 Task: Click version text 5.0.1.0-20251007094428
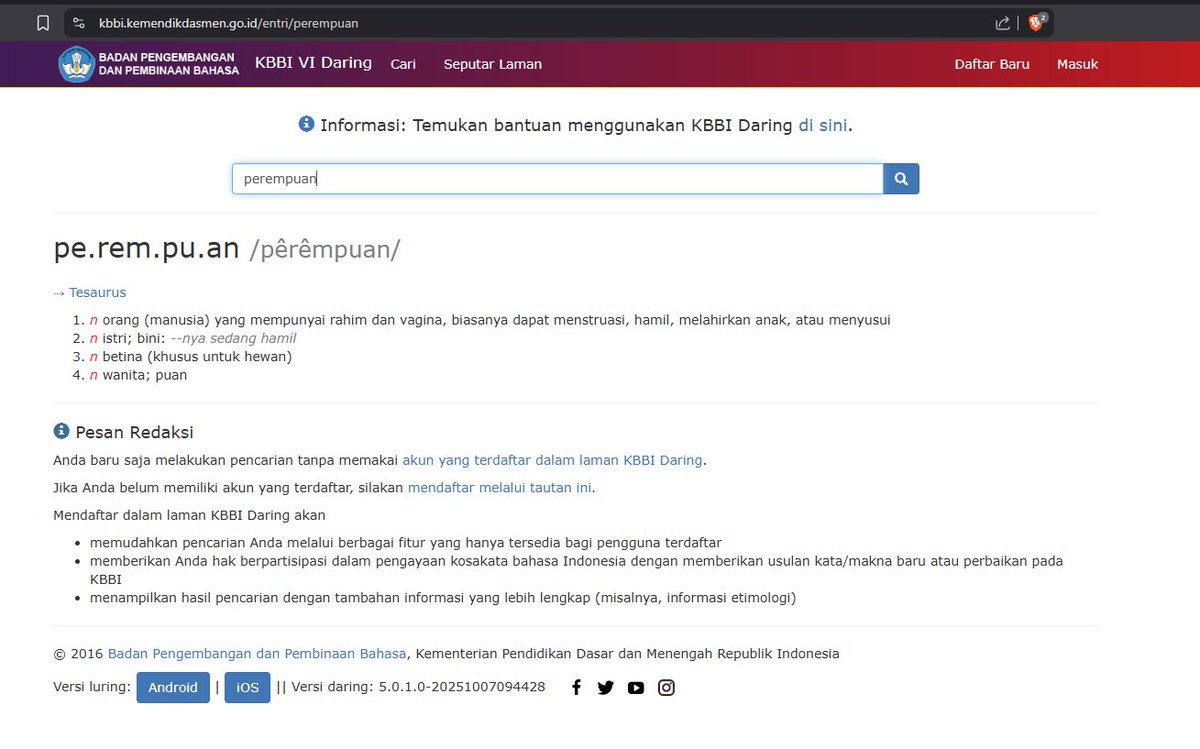(x=462, y=687)
